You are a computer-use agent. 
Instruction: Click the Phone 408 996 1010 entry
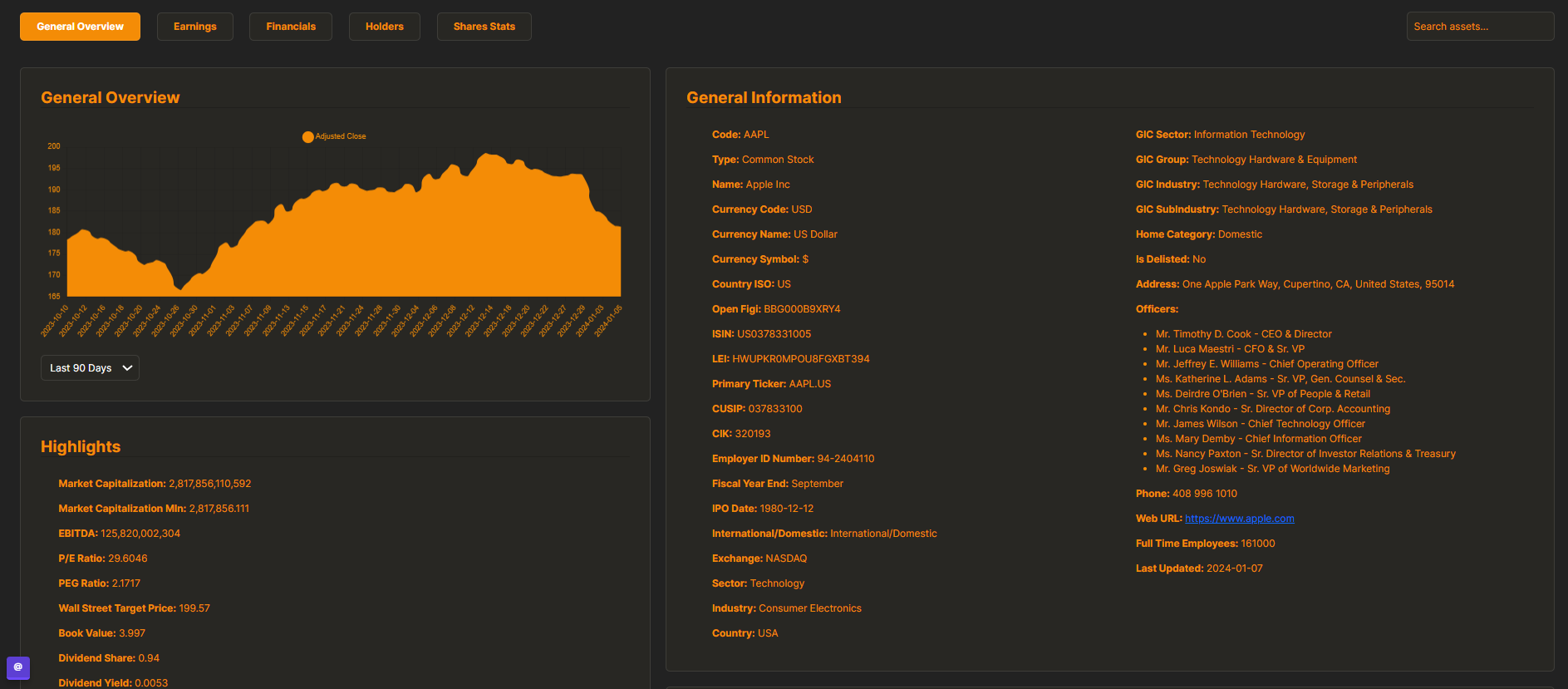point(1187,494)
